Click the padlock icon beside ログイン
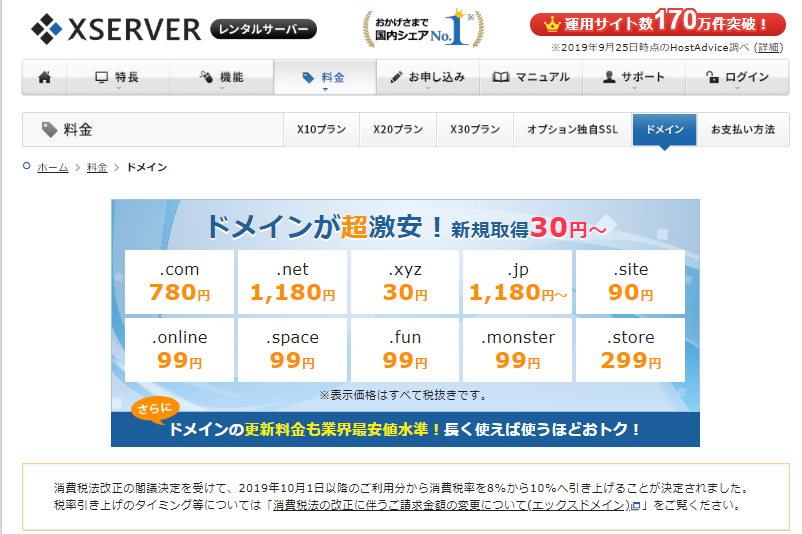 (712, 77)
